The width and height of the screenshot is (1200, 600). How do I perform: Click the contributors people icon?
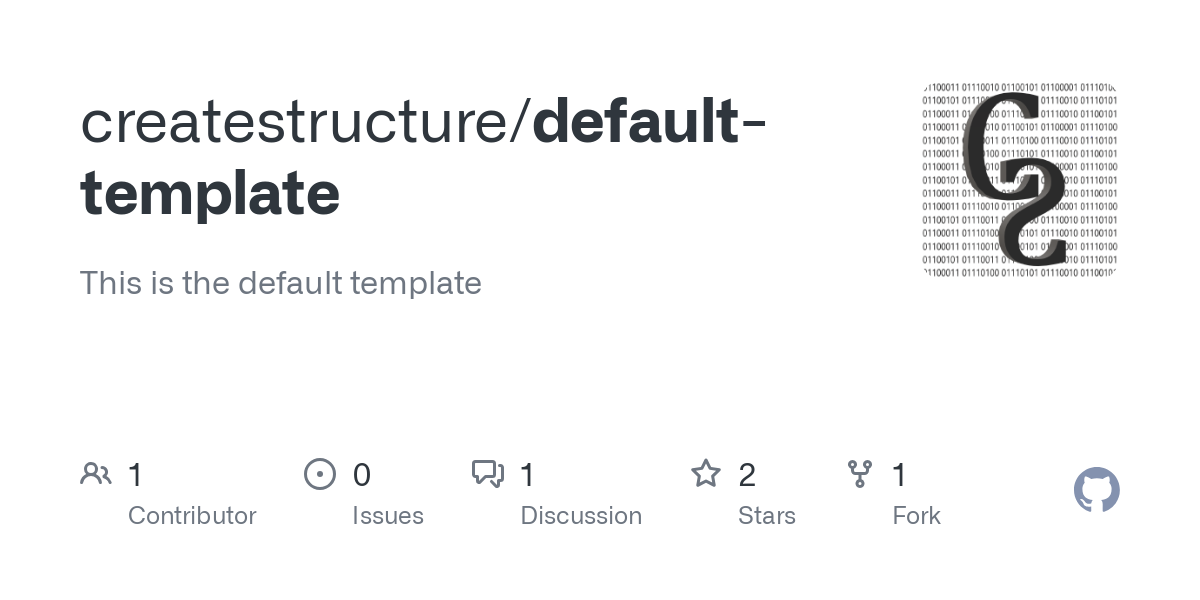tap(96, 474)
